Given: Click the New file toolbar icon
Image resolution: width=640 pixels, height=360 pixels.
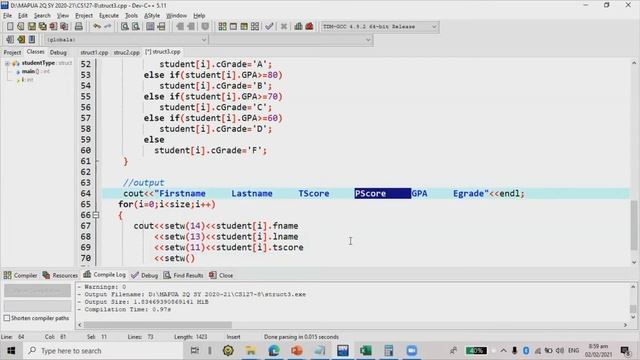Looking at the screenshot, I should (x=10, y=27).
